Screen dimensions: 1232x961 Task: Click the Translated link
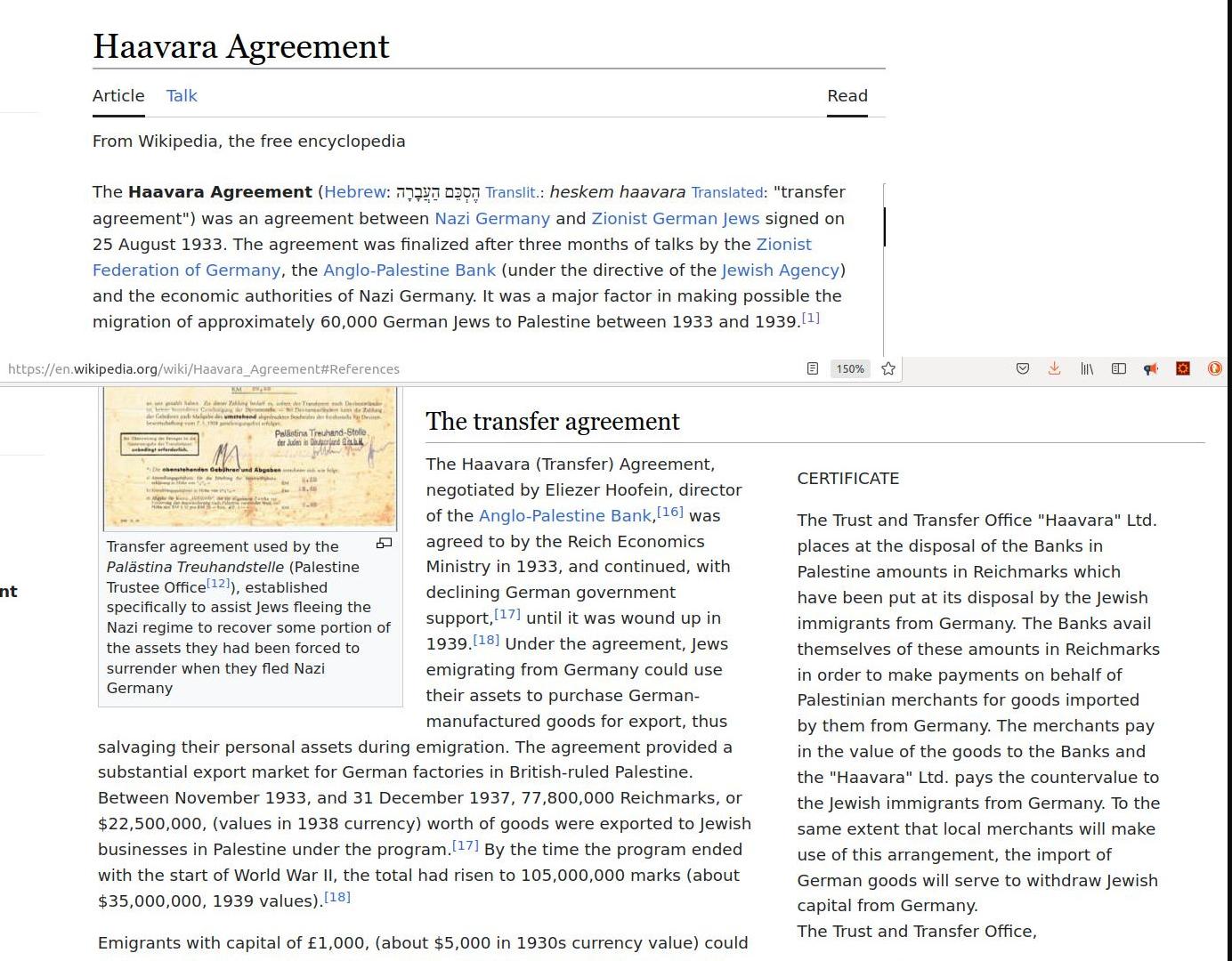(x=727, y=192)
